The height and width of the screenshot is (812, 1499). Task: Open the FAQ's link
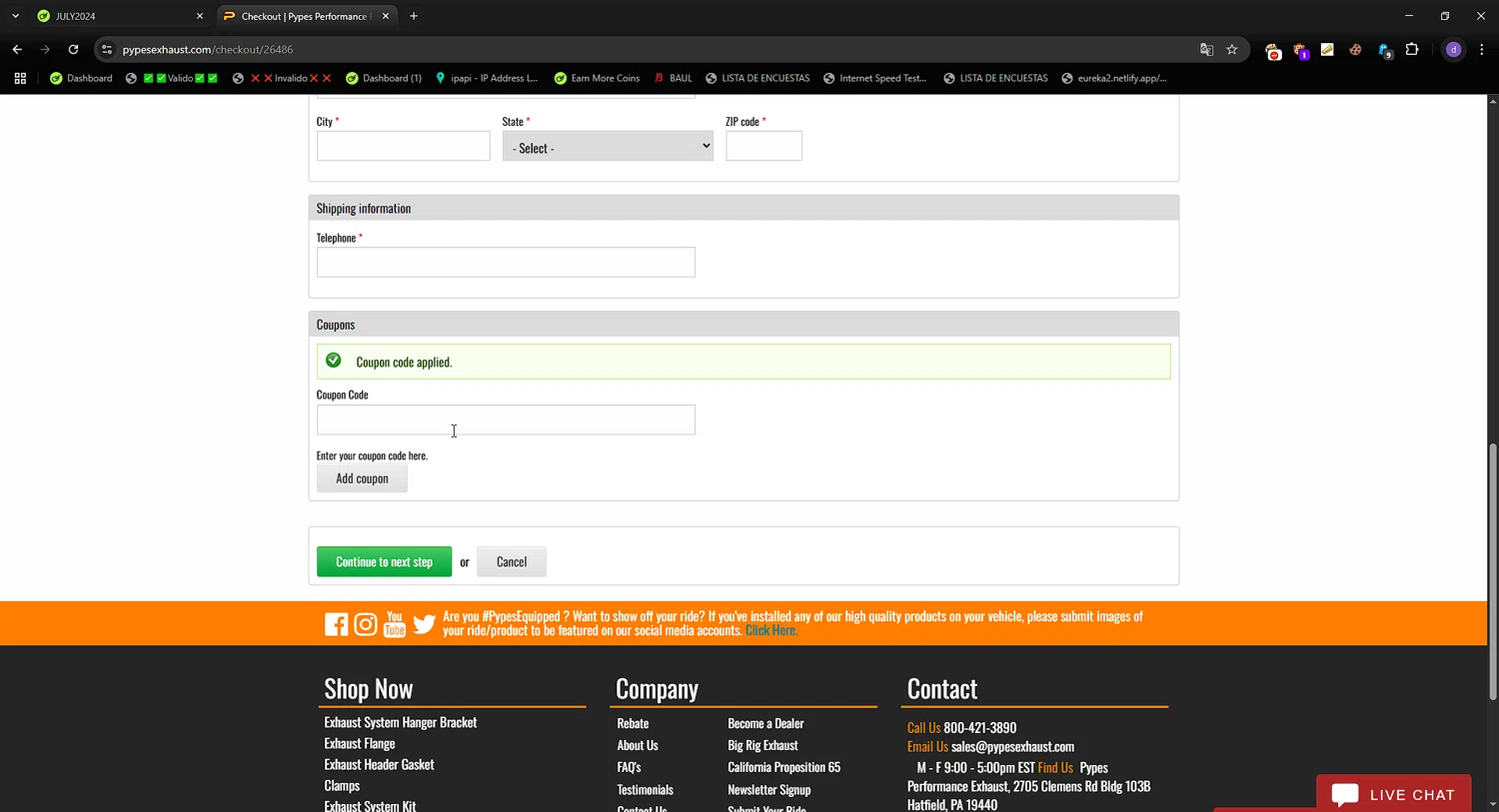(x=629, y=767)
